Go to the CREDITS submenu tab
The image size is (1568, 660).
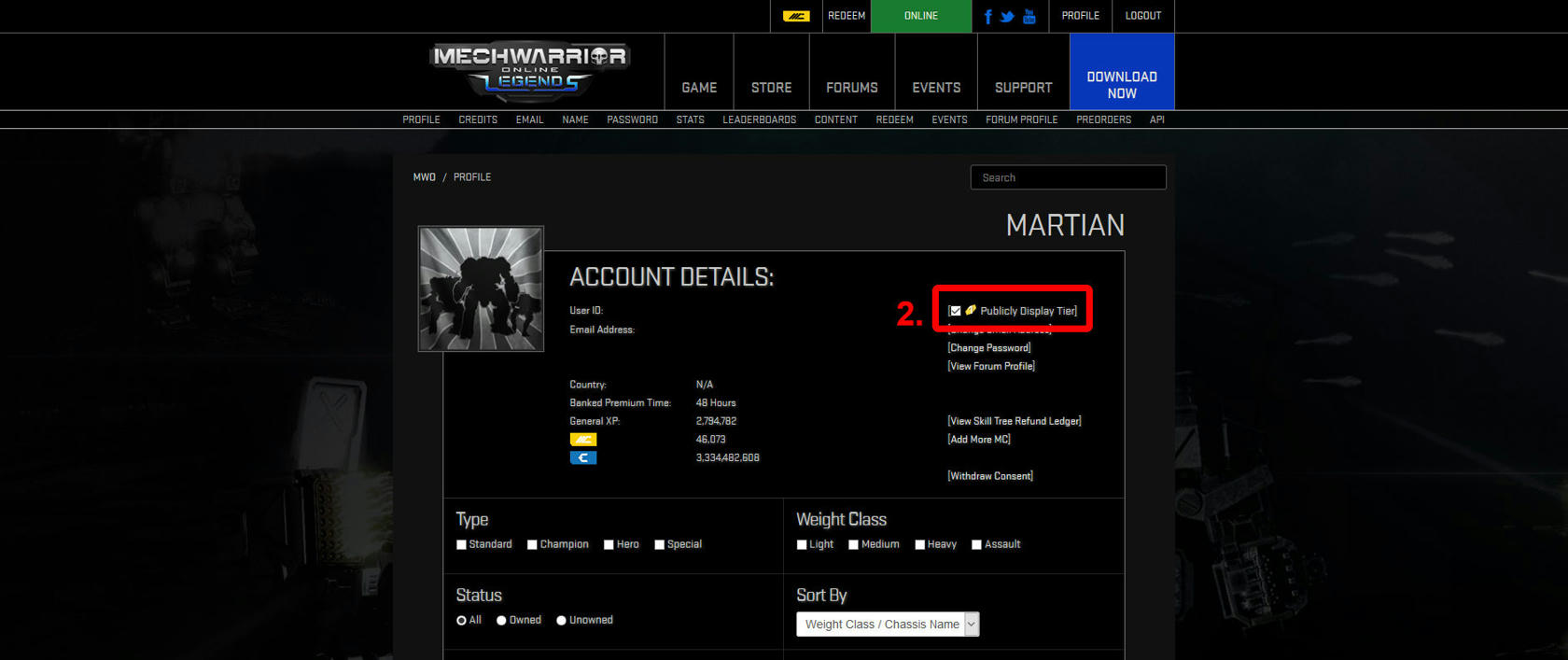478,119
